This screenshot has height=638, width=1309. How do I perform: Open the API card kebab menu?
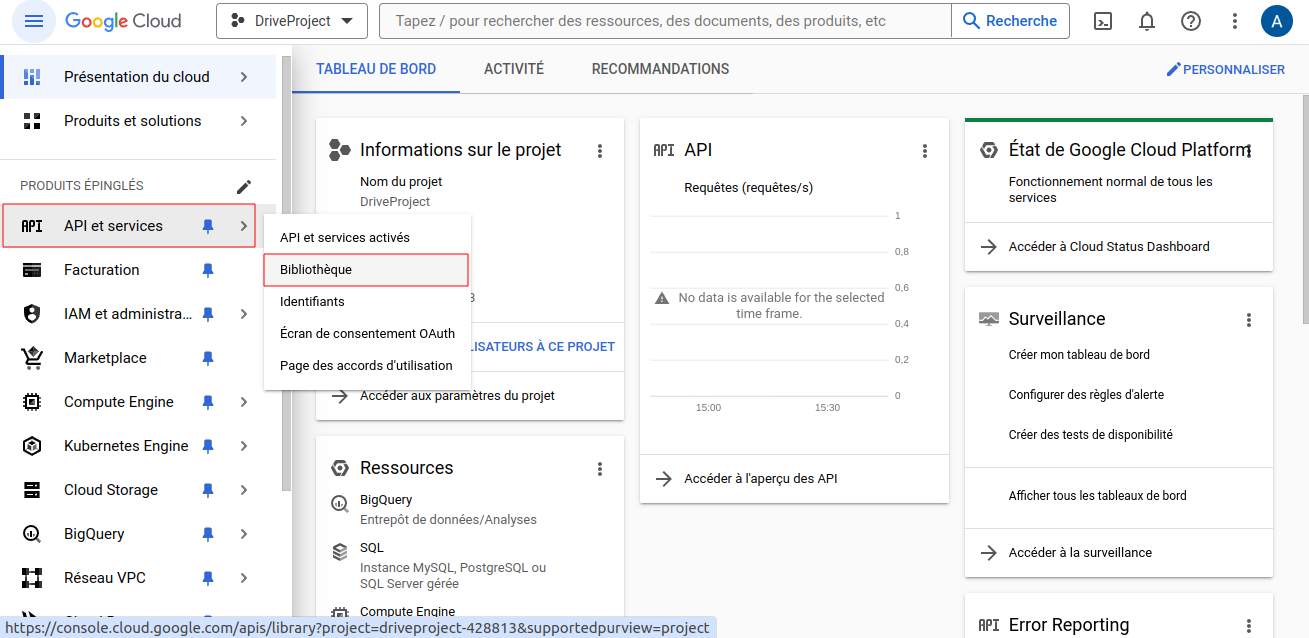tap(925, 150)
